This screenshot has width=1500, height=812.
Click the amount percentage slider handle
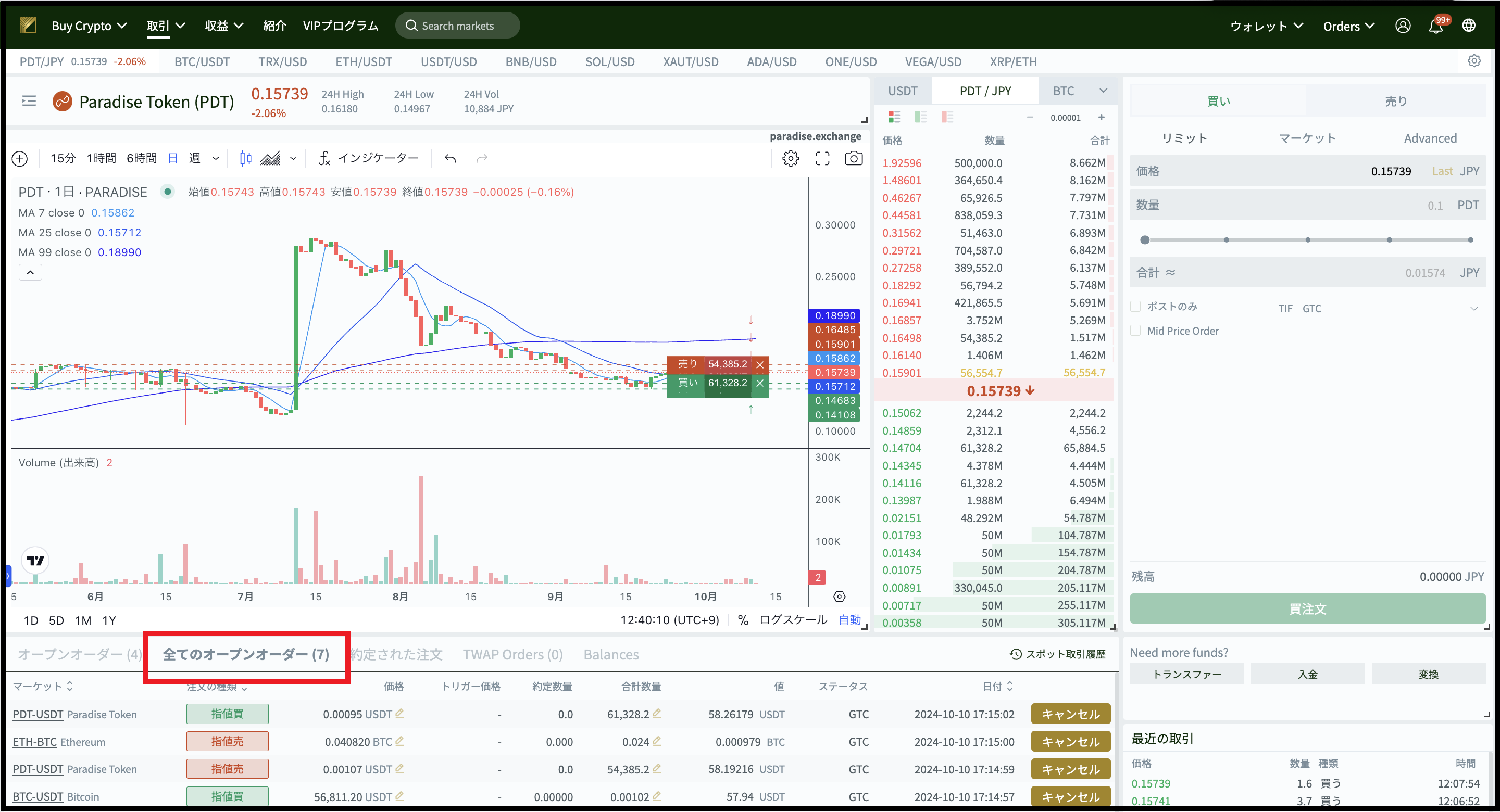pyautogui.click(x=1145, y=240)
